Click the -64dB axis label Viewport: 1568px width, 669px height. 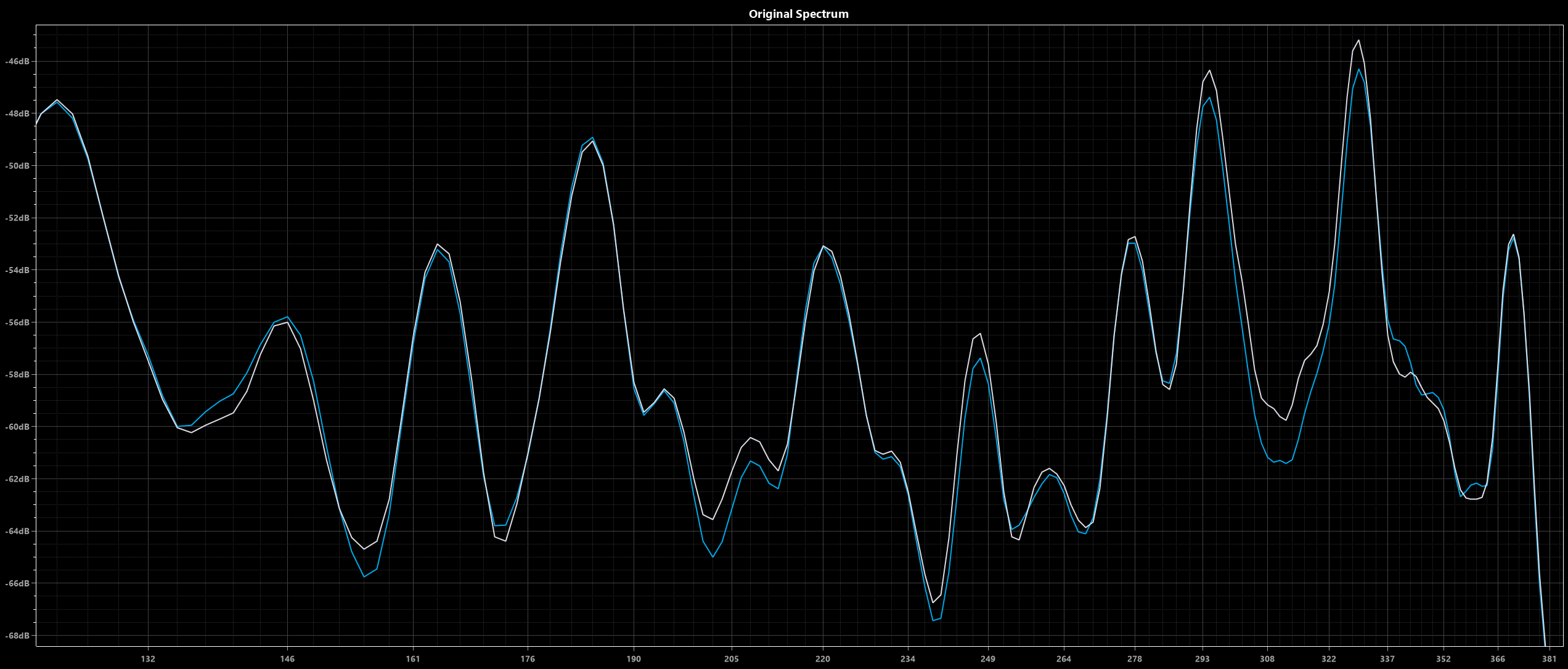tap(17, 532)
